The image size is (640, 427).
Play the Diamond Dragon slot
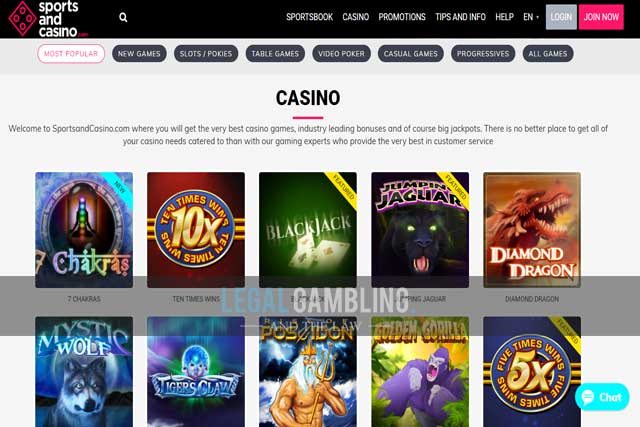coord(532,230)
